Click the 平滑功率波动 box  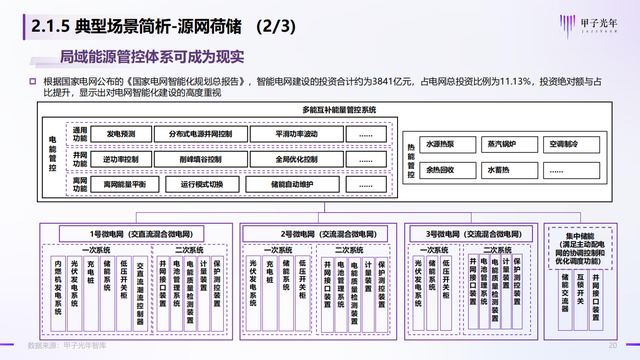[296, 134]
